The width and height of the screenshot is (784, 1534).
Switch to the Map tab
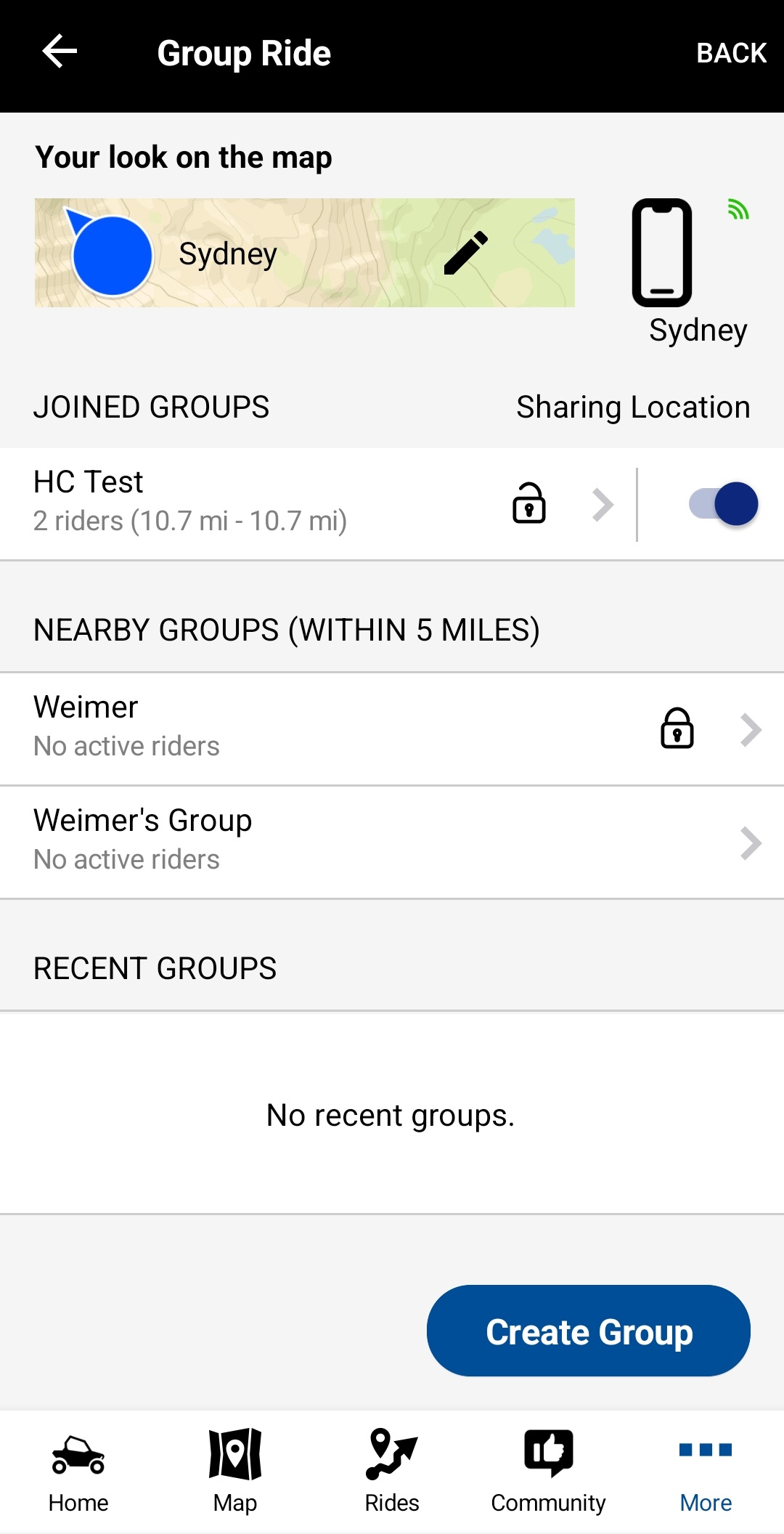(235, 1472)
